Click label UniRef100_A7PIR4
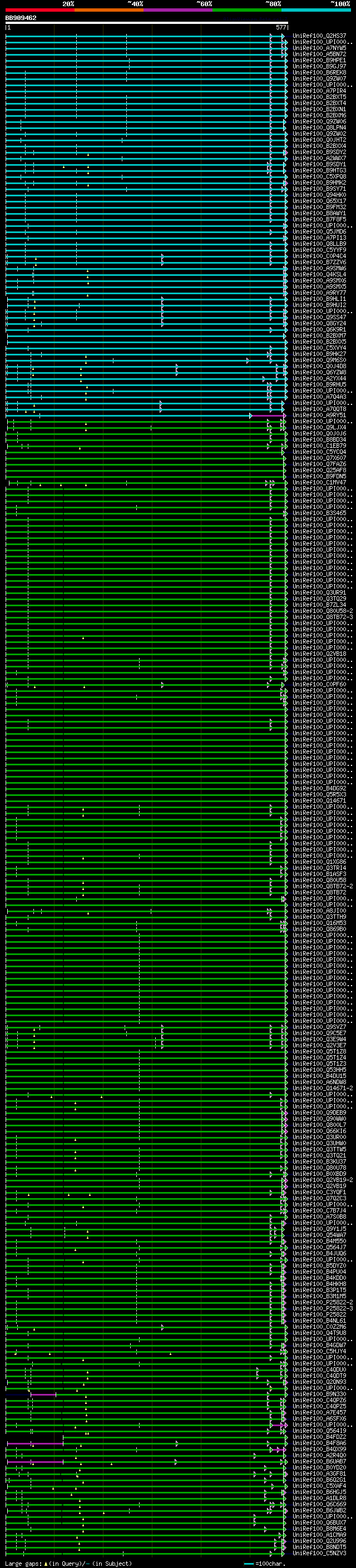The height and width of the screenshot is (1568, 356). coord(319,91)
